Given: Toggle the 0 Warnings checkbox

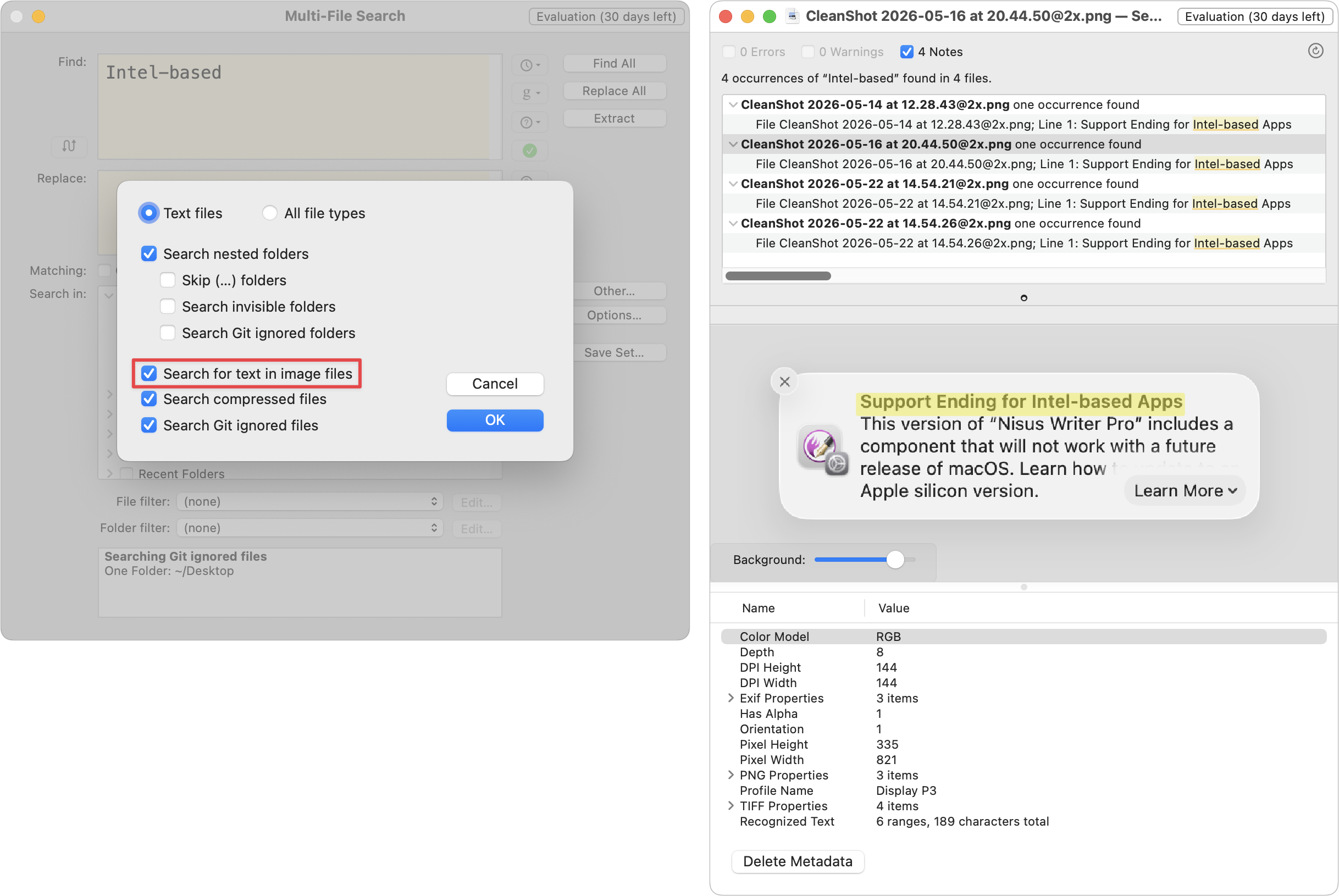Looking at the screenshot, I should click(x=807, y=52).
